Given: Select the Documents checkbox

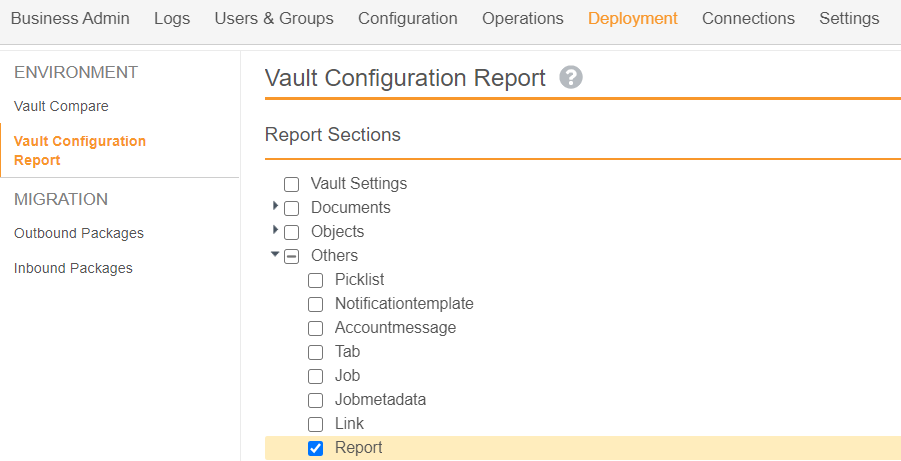Looking at the screenshot, I should pos(292,208).
